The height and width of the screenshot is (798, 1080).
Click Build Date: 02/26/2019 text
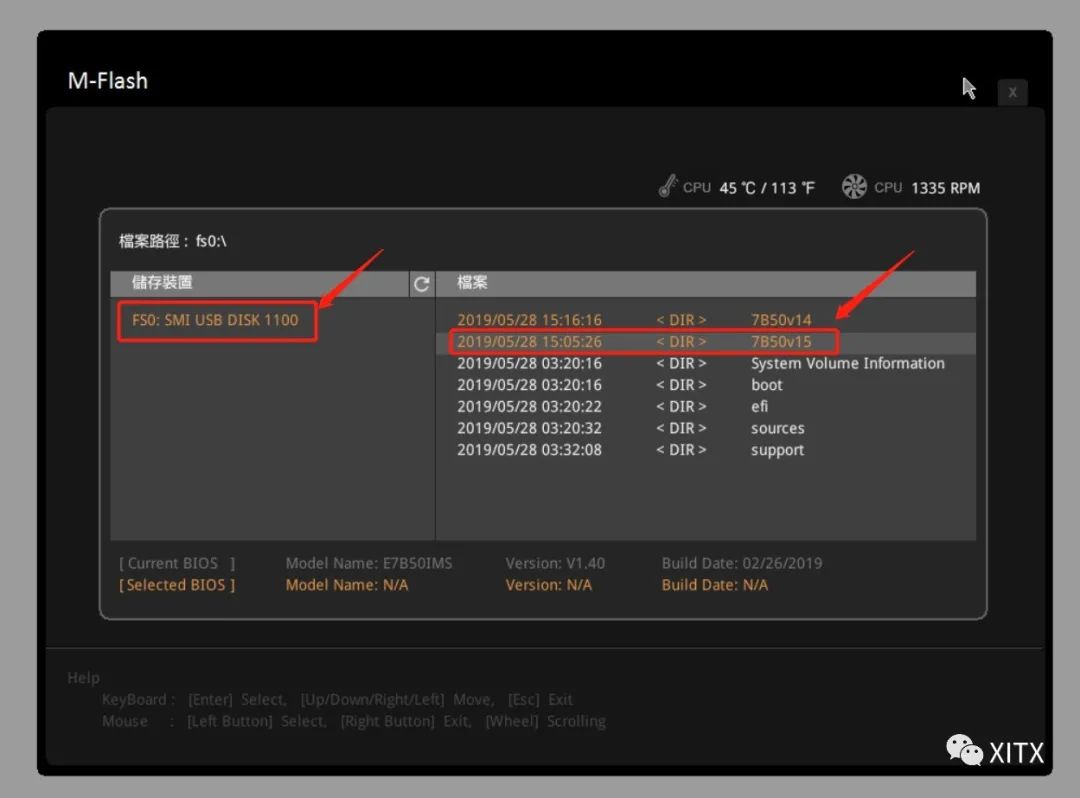click(x=742, y=563)
